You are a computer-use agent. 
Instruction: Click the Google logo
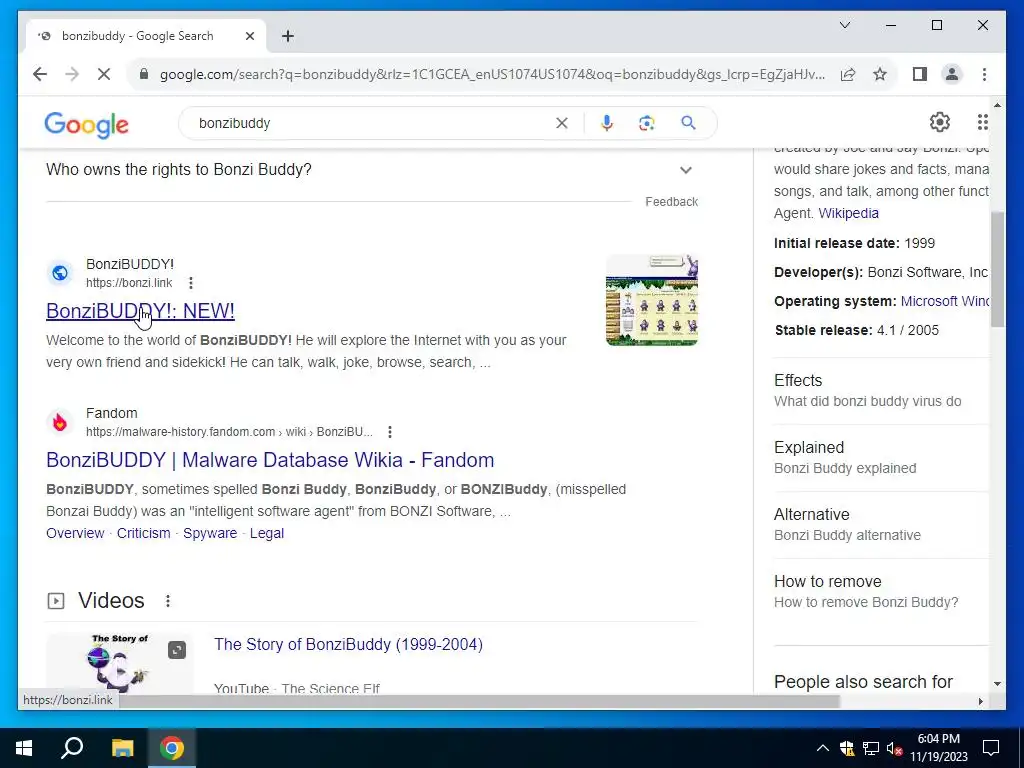(x=86, y=124)
